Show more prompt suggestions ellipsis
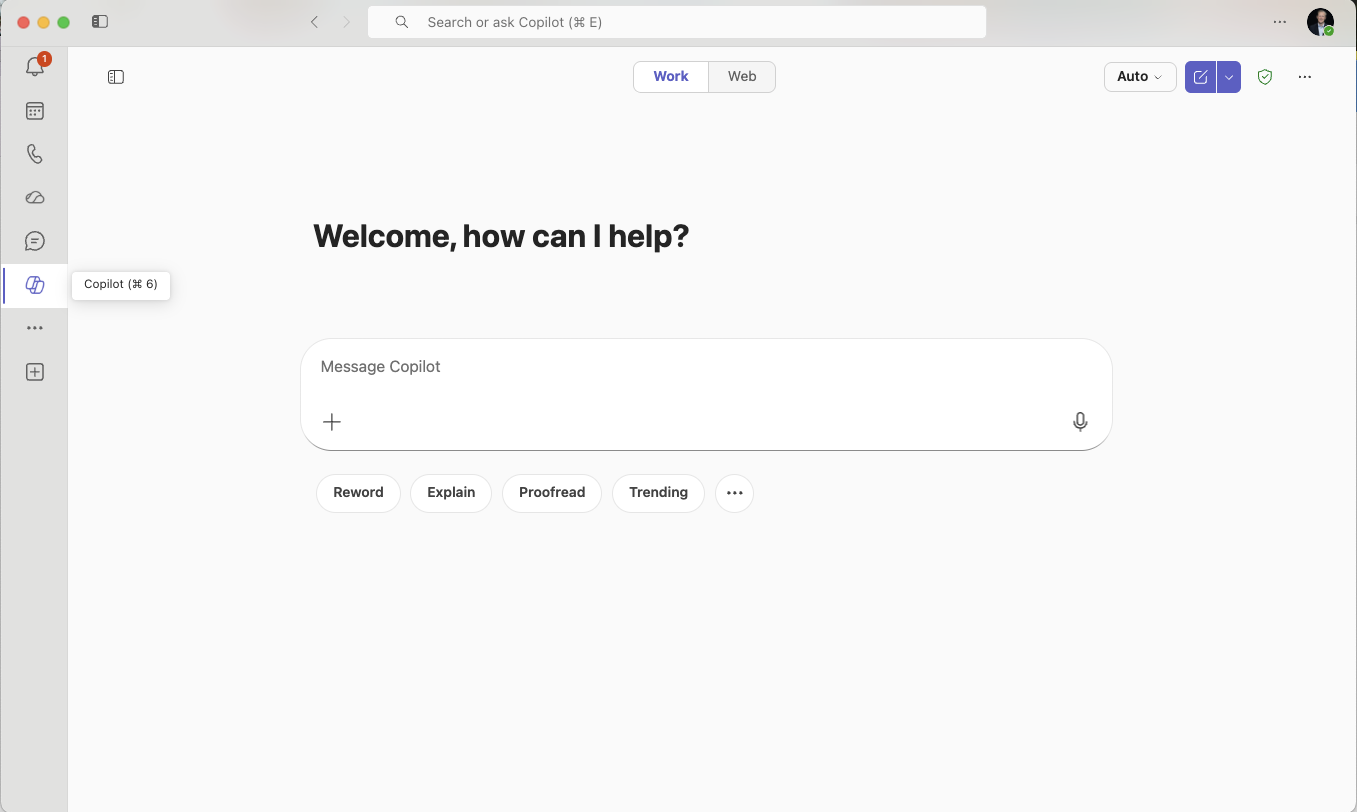This screenshot has height=812, width=1357. 735,493
